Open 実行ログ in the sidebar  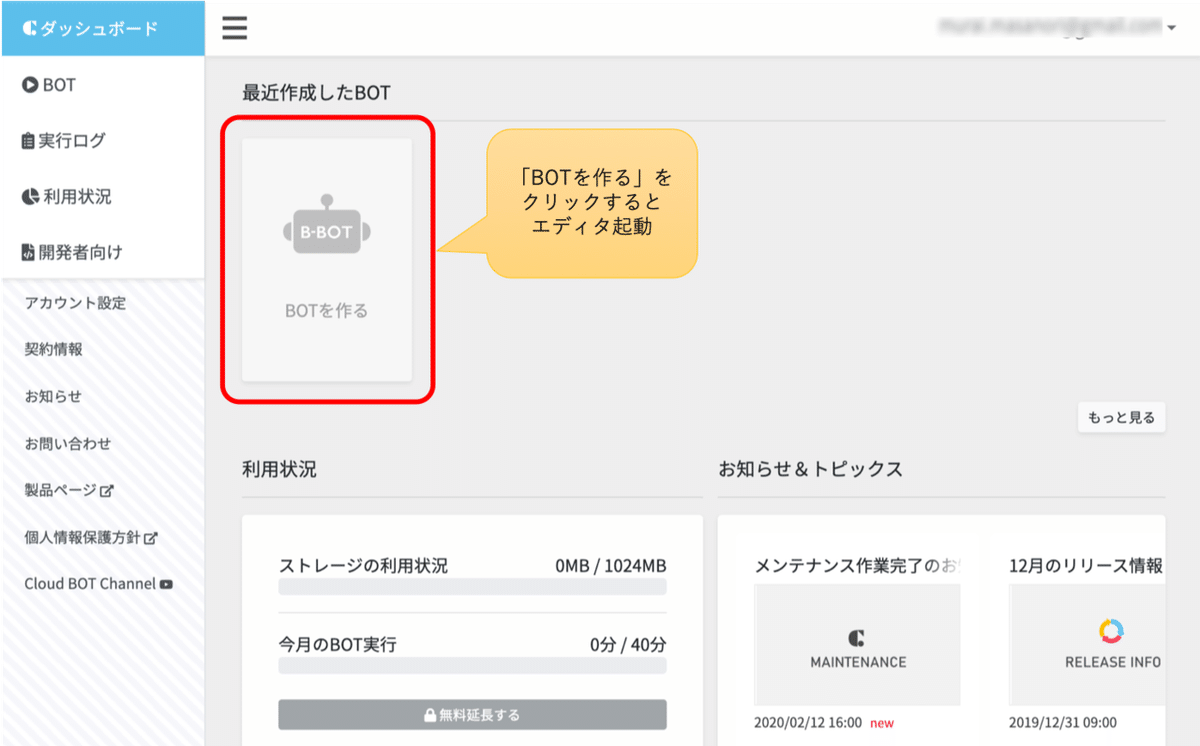click(x=71, y=141)
